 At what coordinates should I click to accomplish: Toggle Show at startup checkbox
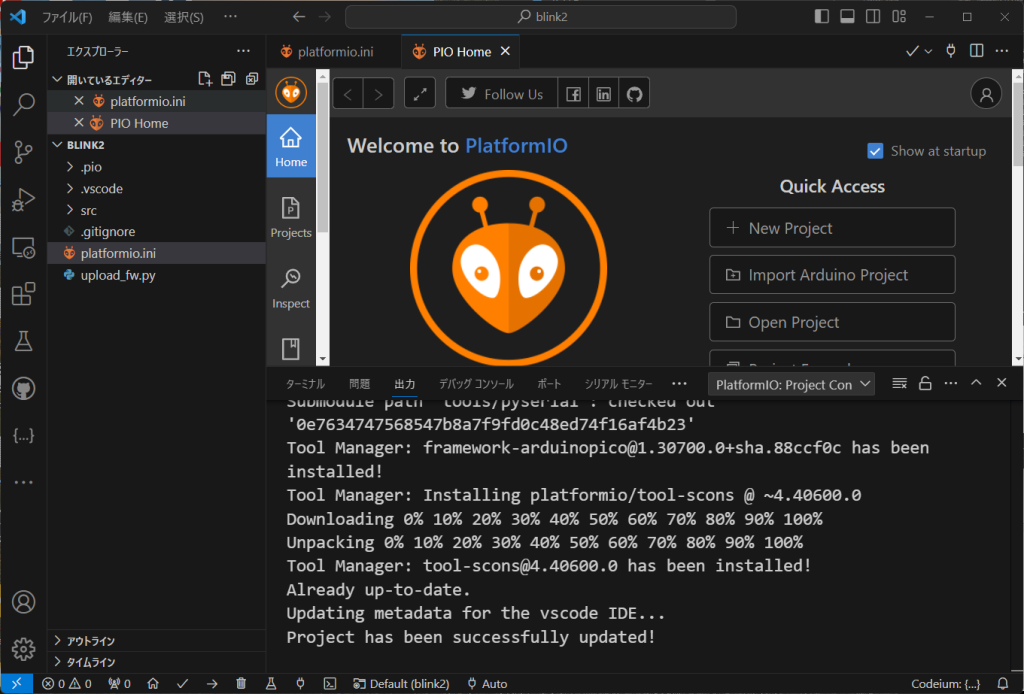(875, 151)
